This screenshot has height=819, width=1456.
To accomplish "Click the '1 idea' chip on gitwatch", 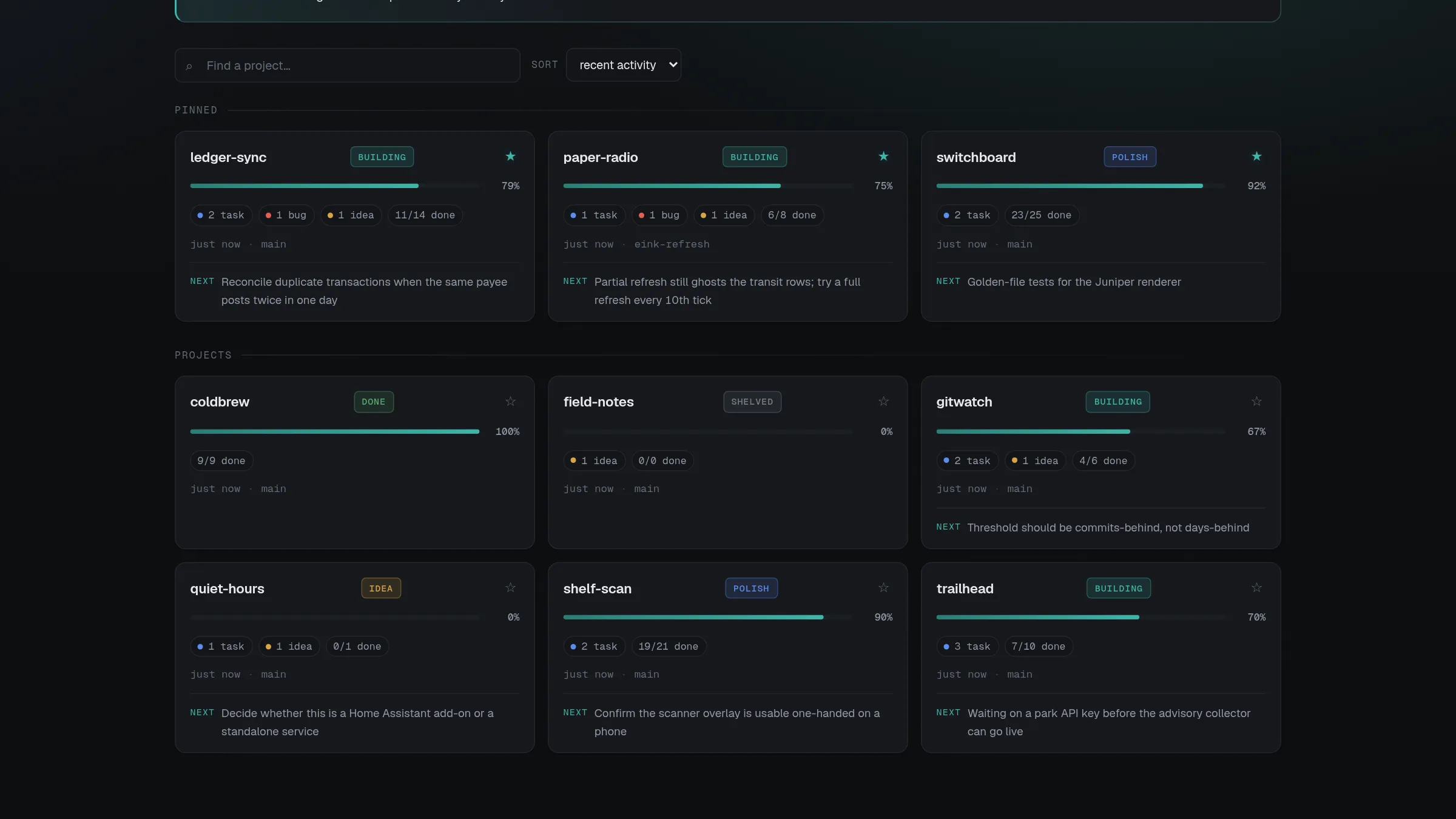I will click(1035, 461).
